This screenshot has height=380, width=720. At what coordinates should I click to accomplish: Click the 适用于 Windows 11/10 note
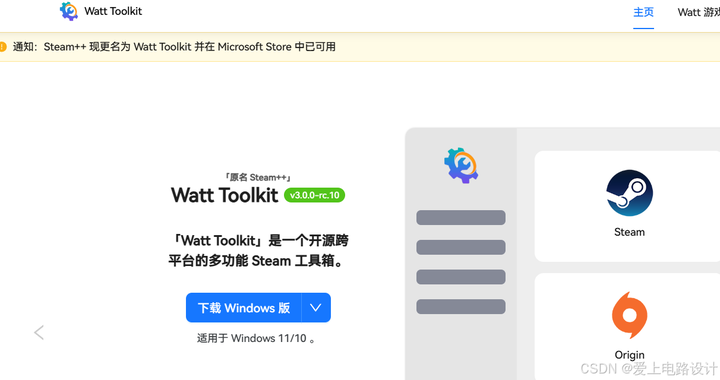(256, 338)
